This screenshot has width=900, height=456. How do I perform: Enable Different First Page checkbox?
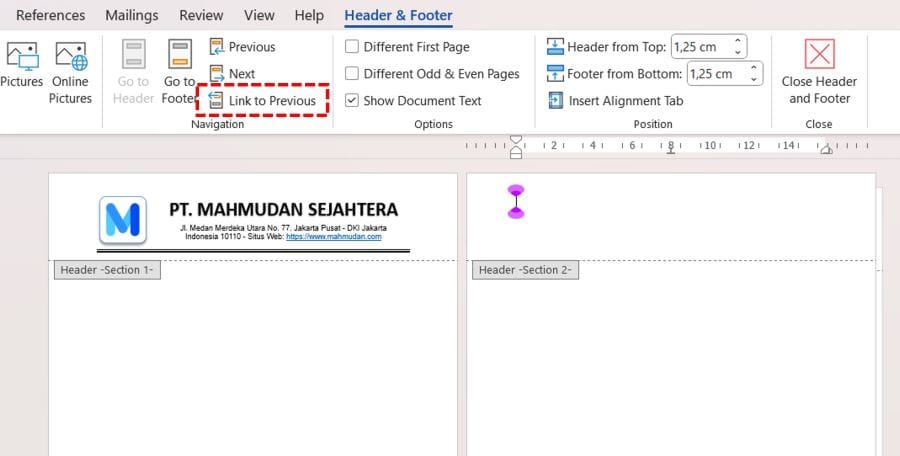(x=352, y=47)
